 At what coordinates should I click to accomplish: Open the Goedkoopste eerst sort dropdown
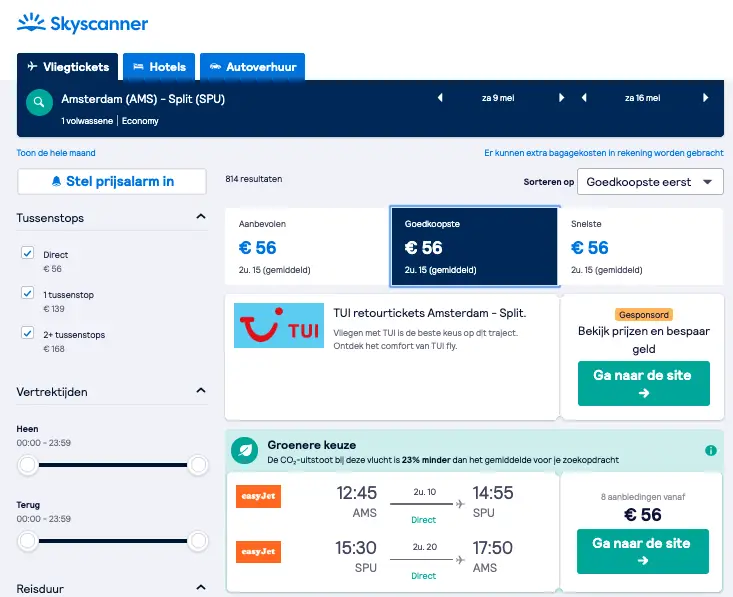click(650, 182)
